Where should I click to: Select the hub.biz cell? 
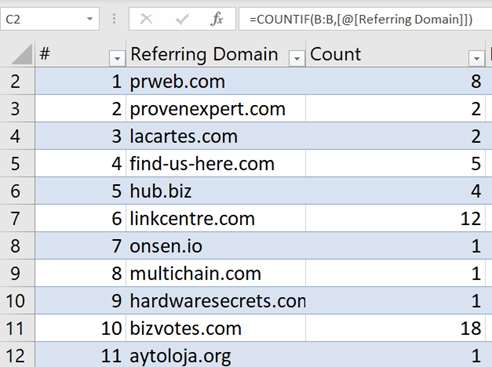point(215,191)
